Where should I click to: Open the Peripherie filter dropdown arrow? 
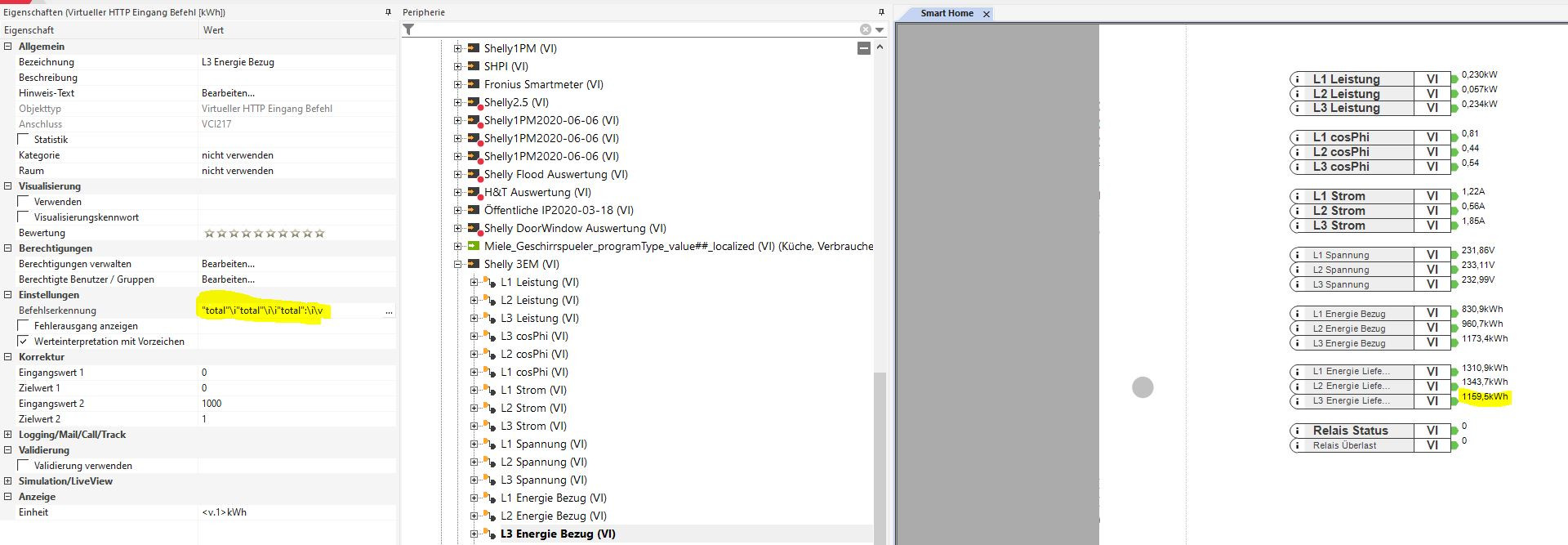point(880,29)
